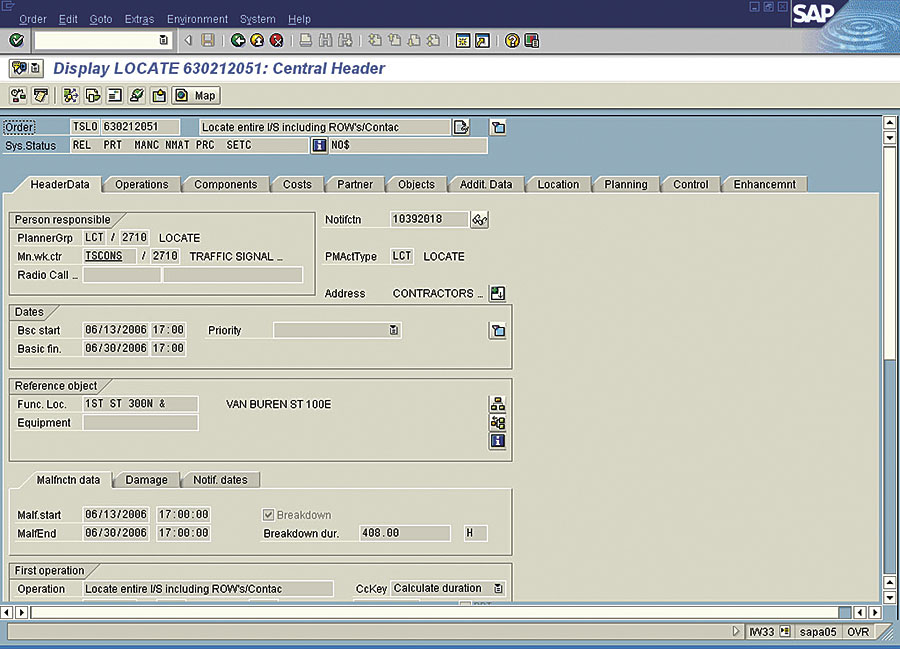Click the Breakdown dur. value 408.00
Viewport: 900px width, 649px height.
[x=405, y=533]
